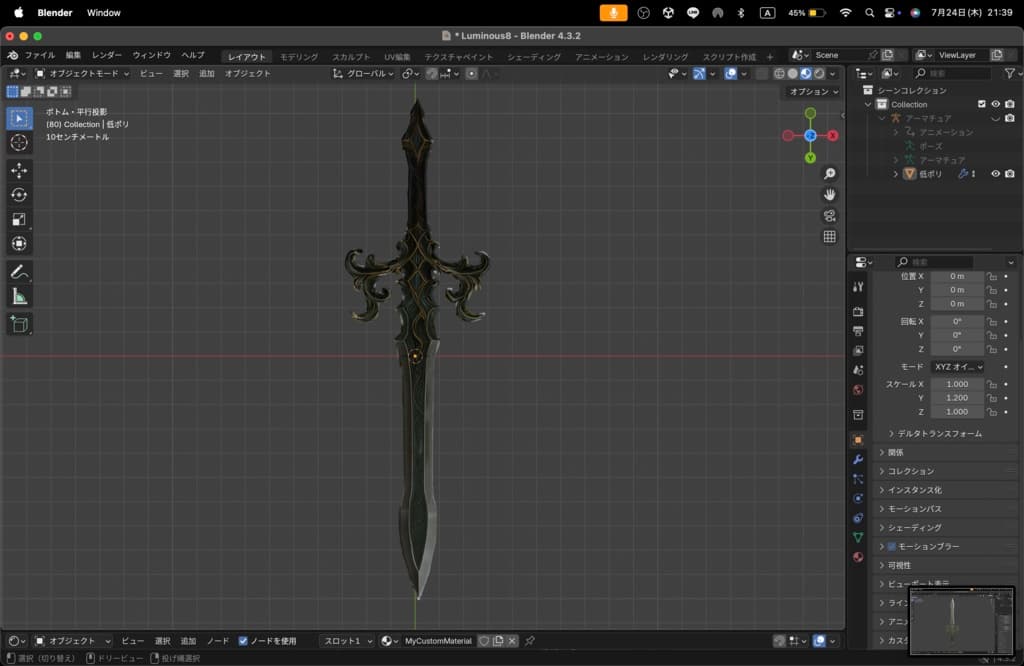Activate the Scale tool
This screenshot has width=1024, height=666.
(x=19, y=219)
